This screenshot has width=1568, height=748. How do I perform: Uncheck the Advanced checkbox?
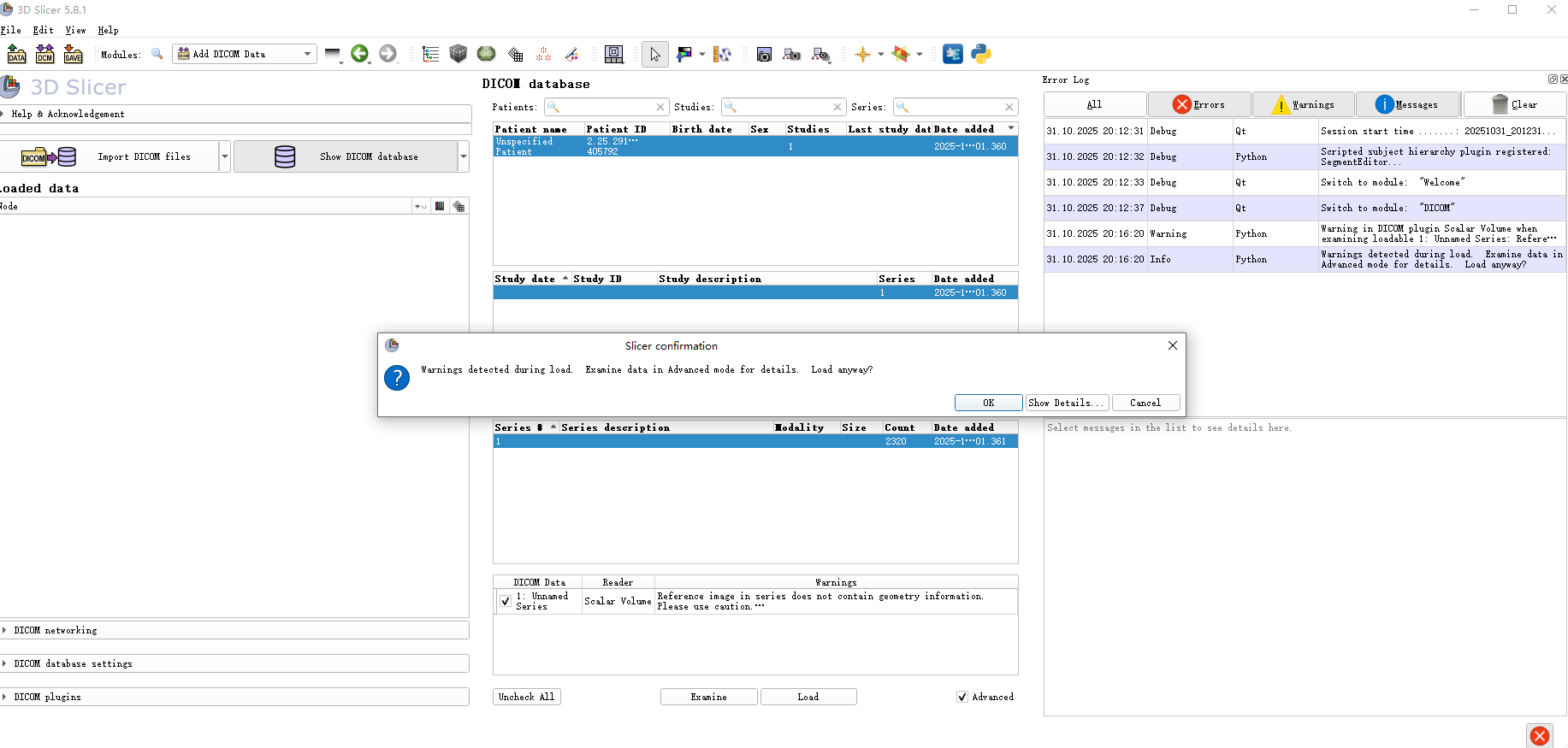[962, 697]
